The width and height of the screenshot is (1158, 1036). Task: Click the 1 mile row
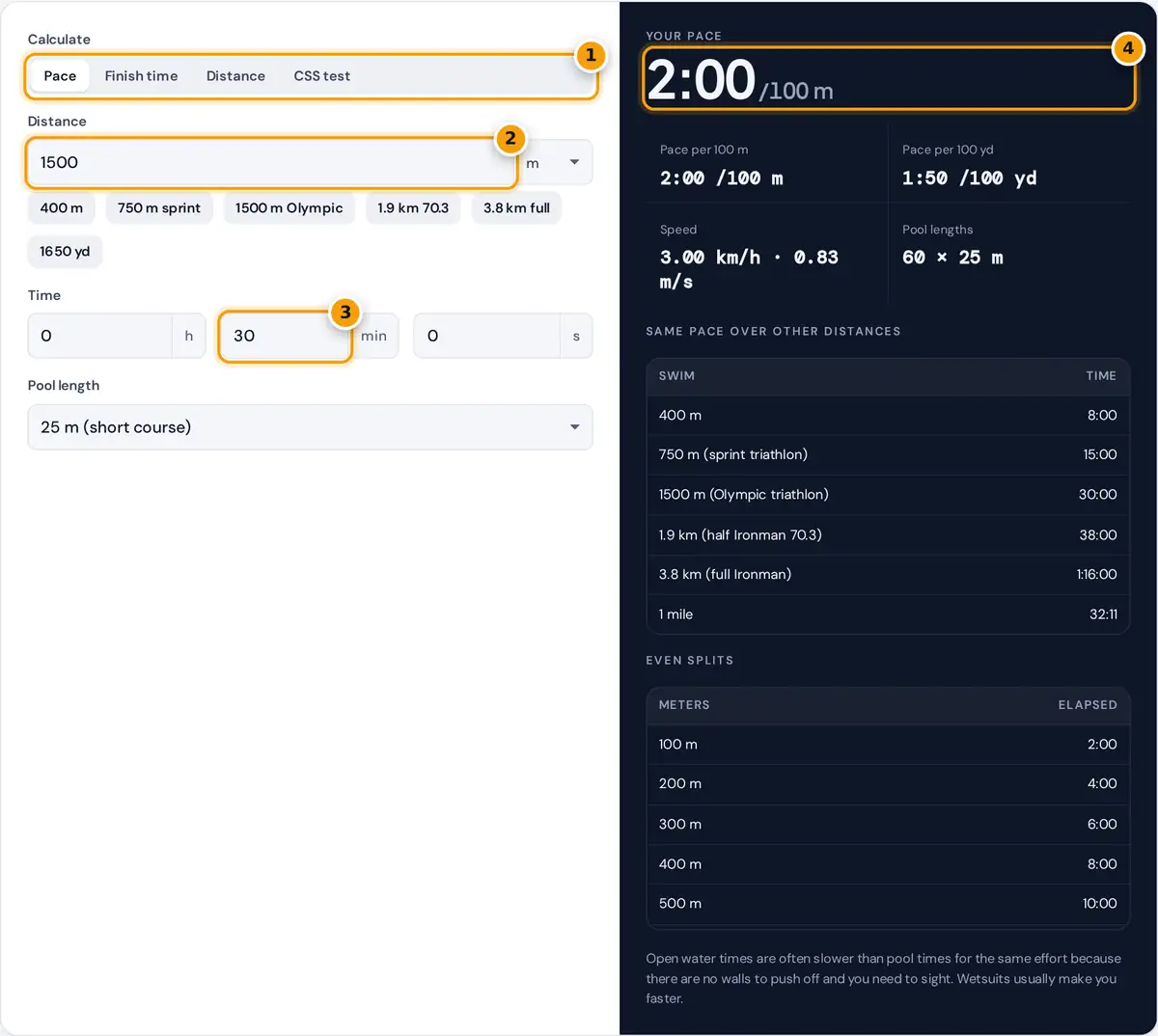point(888,613)
